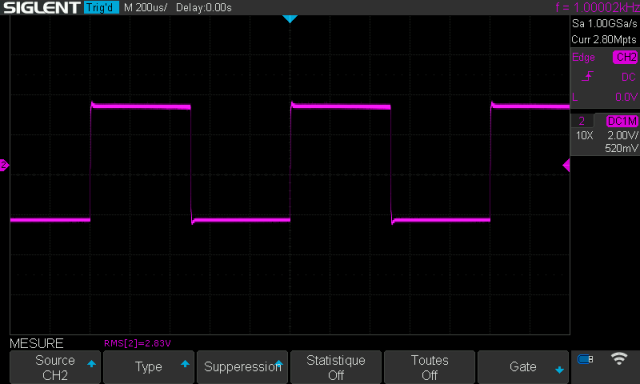The height and width of the screenshot is (384, 640).
Task: Click the RMS[2]=2.83V measurement
Action: click(138, 343)
